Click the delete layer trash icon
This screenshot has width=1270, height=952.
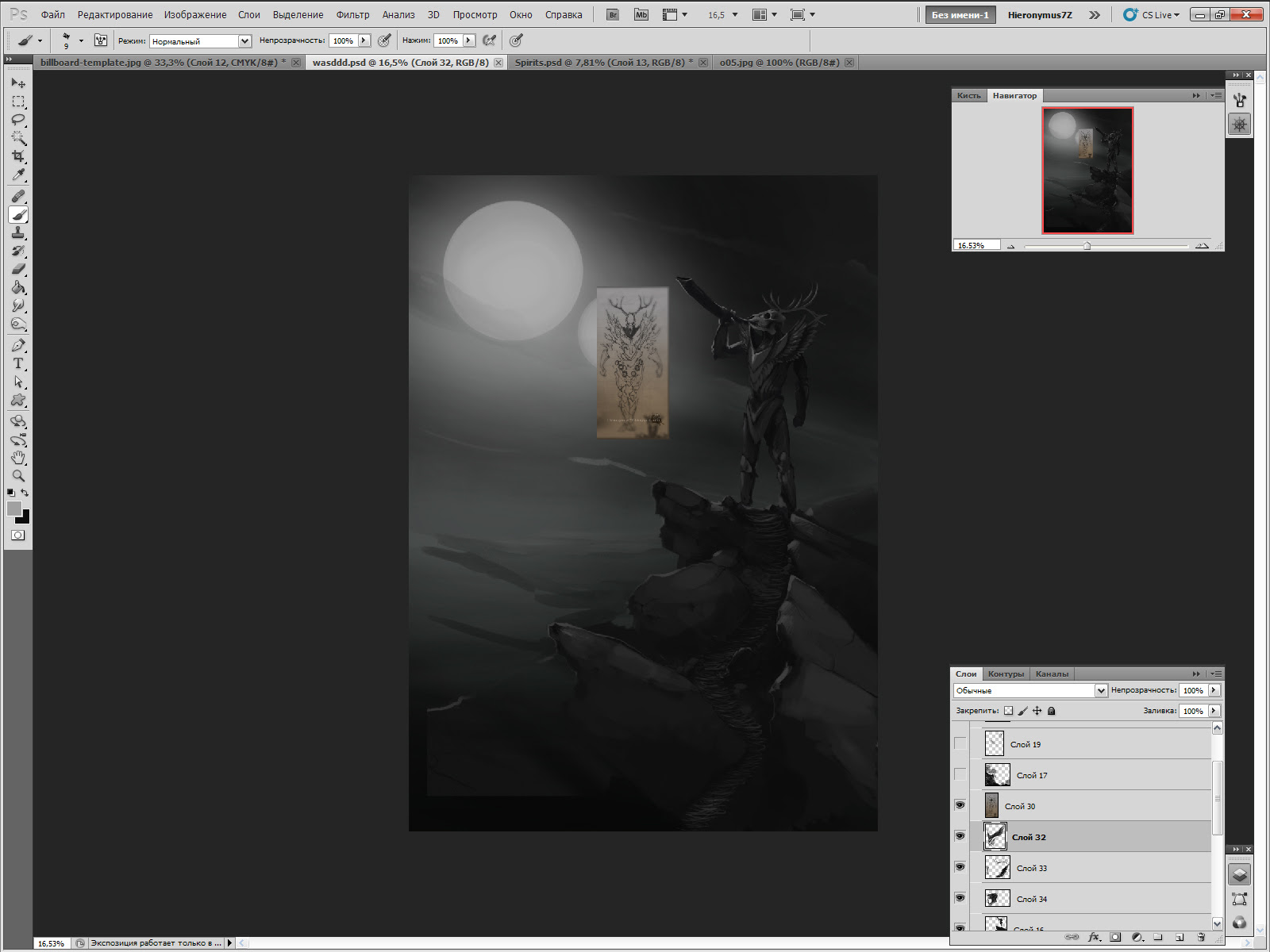point(1201,937)
